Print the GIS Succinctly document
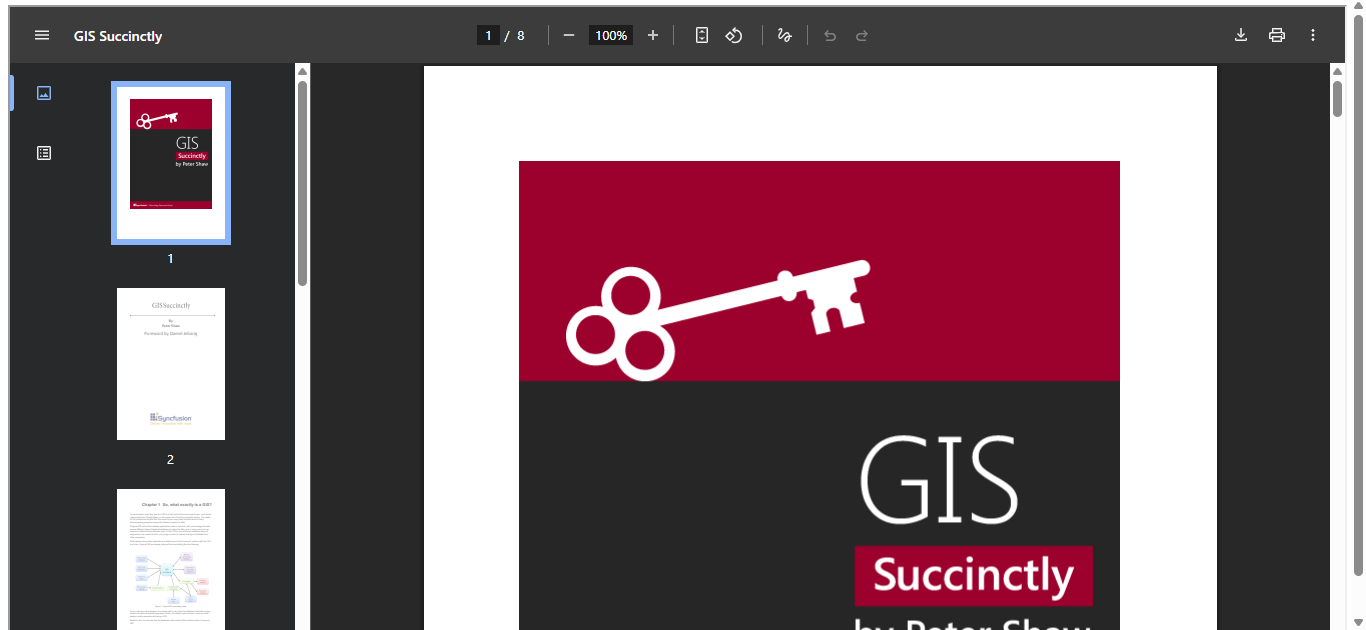The image size is (1366, 630). (x=1277, y=35)
